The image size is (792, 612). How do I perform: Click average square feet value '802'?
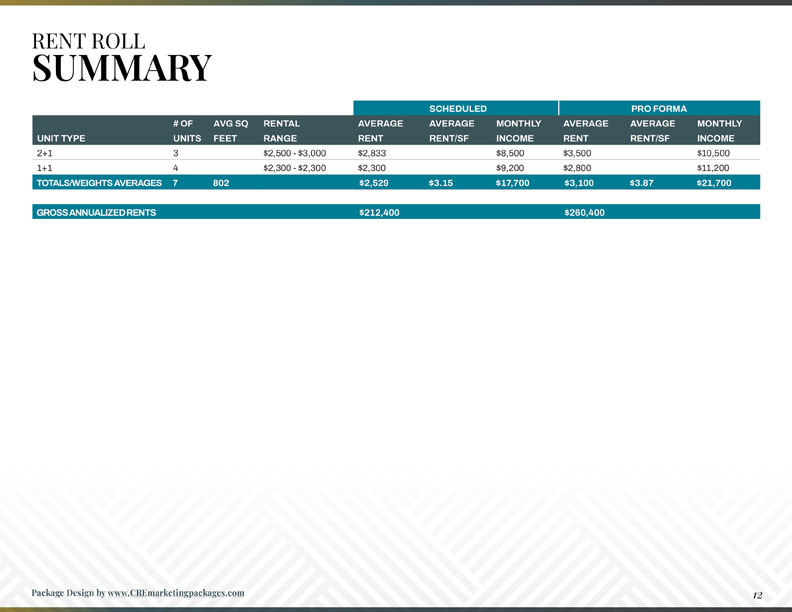(221, 183)
